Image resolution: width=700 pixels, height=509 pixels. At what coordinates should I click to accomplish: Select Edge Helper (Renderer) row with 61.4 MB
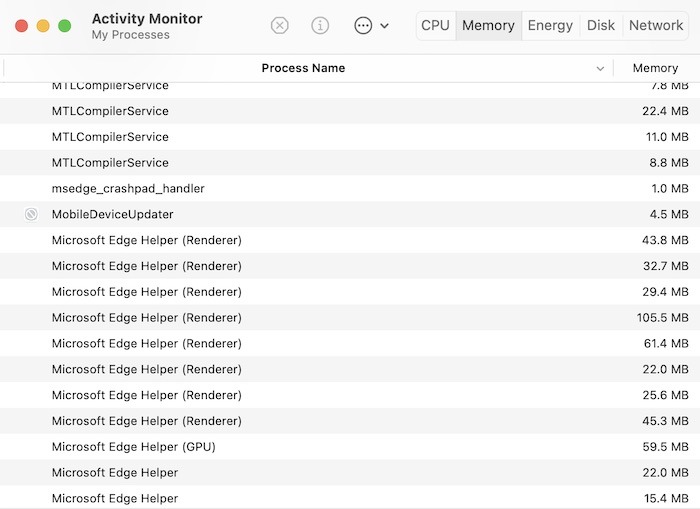point(350,344)
